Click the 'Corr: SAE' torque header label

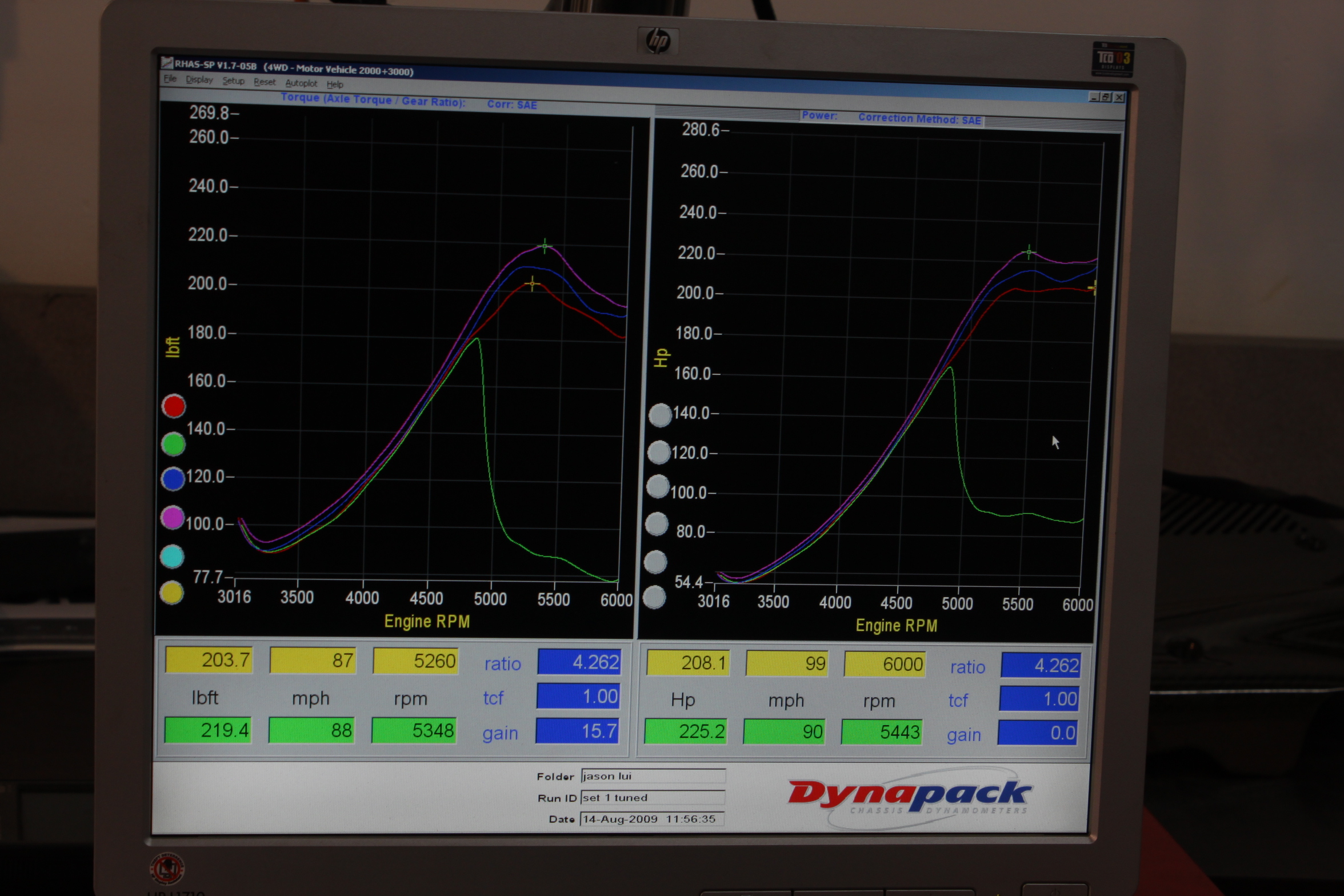[x=512, y=105]
